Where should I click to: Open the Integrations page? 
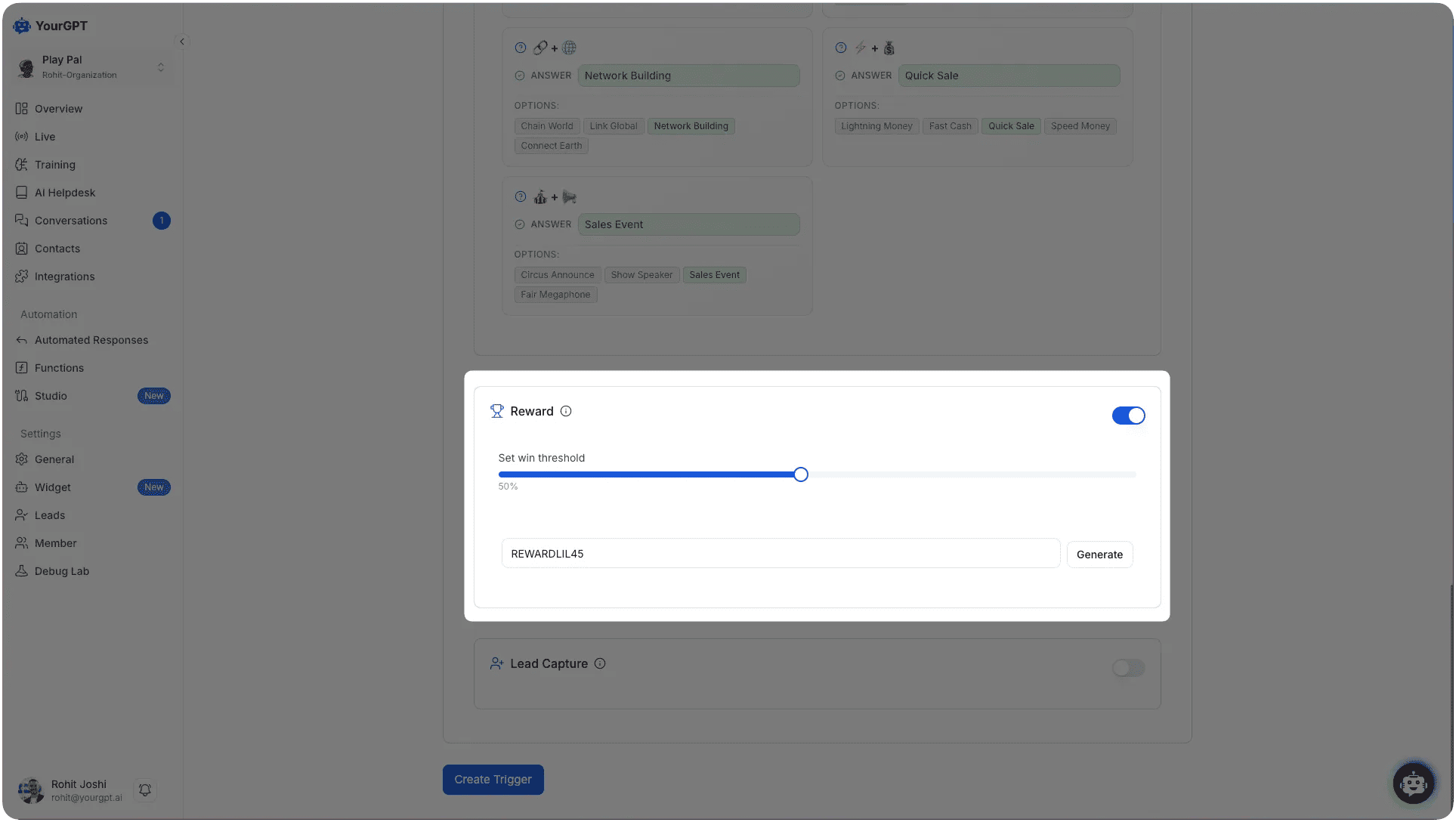(x=63, y=276)
